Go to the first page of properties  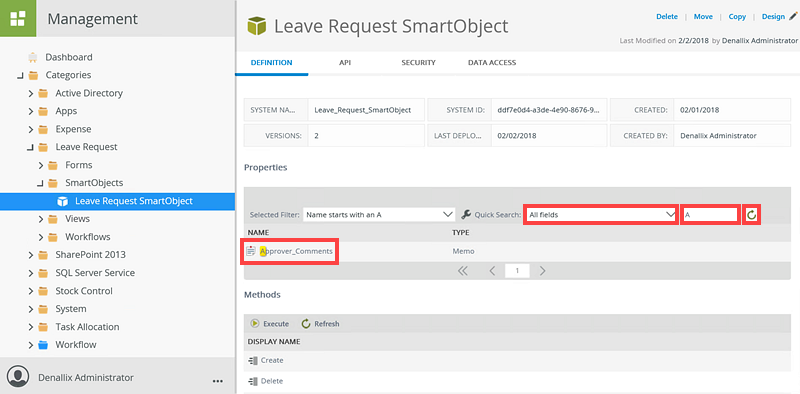[463, 271]
